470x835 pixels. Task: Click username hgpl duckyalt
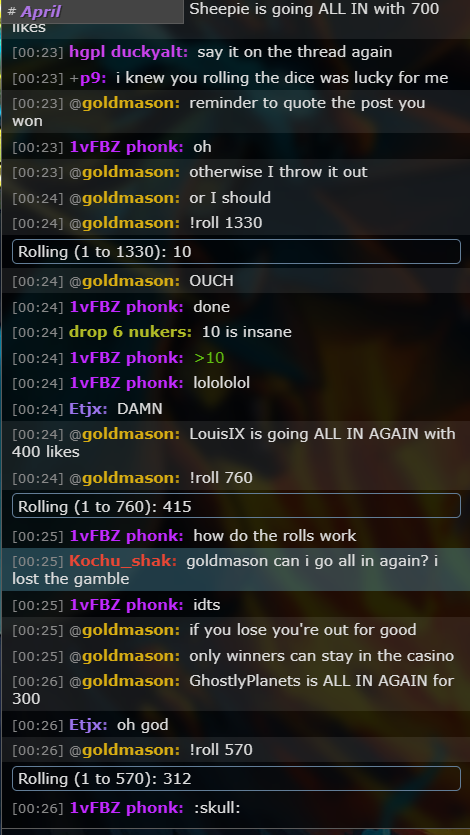128,52
